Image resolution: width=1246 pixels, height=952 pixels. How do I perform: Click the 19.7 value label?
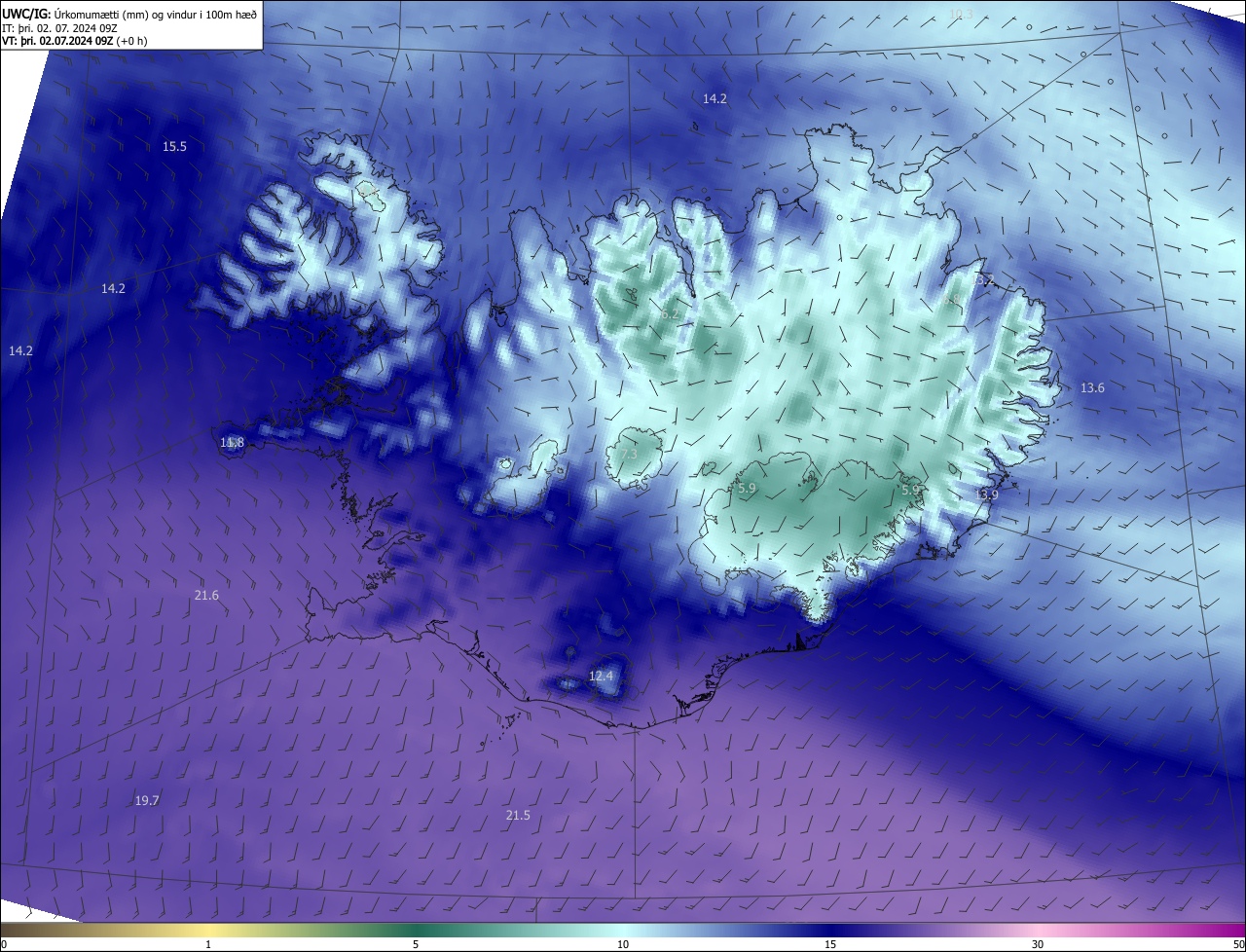tap(147, 800)
